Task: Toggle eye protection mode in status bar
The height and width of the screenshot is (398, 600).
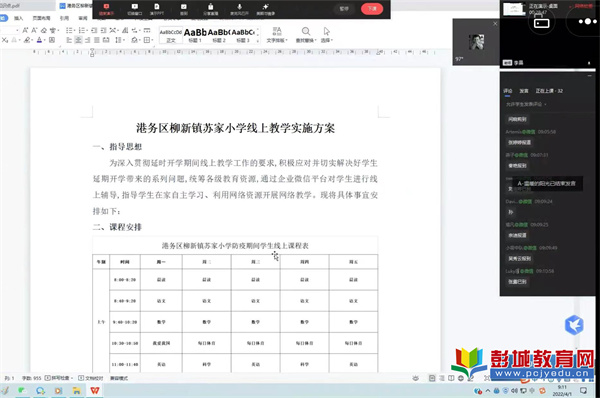Action: [416, 378]
